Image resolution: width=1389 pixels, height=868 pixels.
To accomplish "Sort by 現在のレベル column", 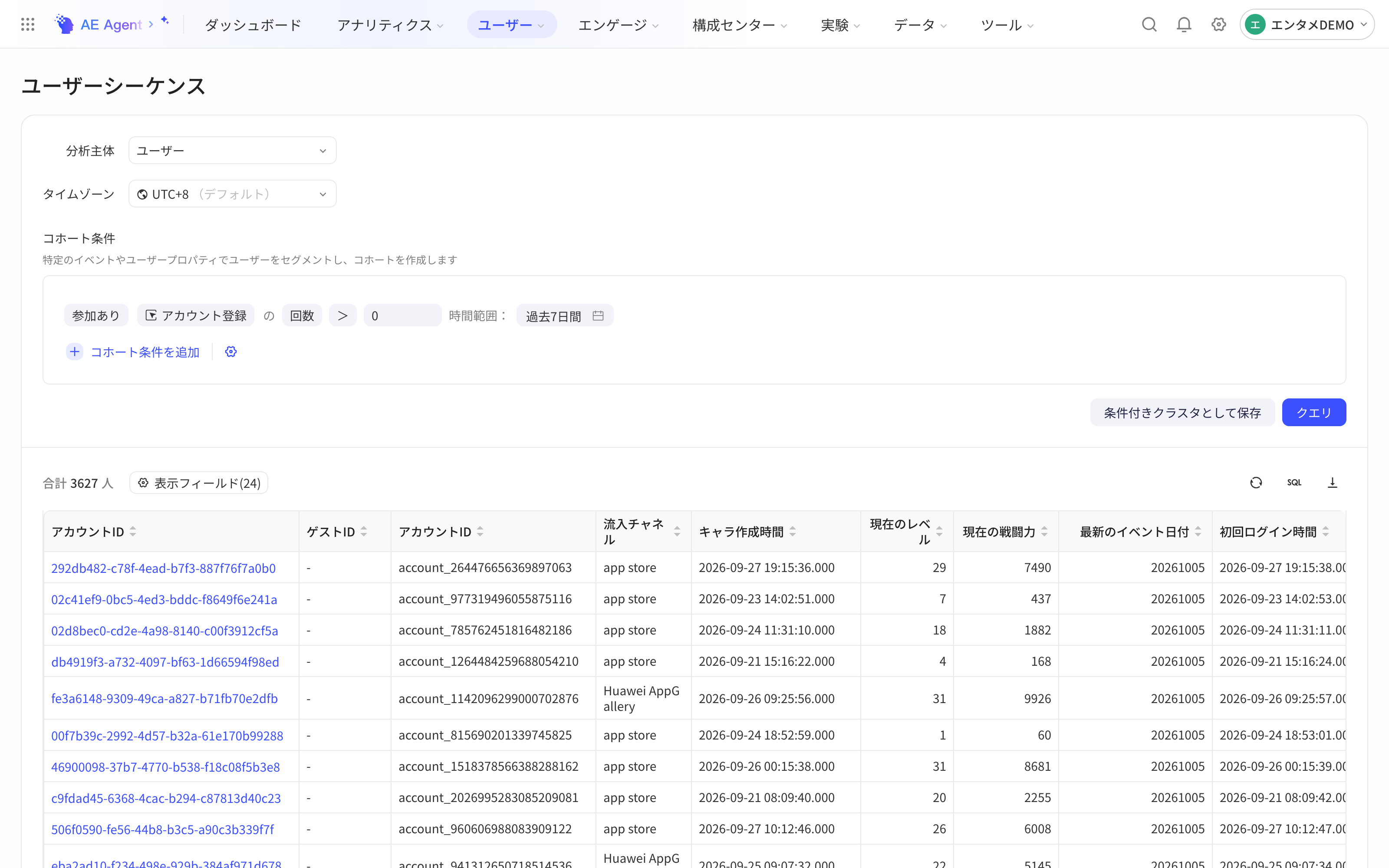I will tap(940, 532).
